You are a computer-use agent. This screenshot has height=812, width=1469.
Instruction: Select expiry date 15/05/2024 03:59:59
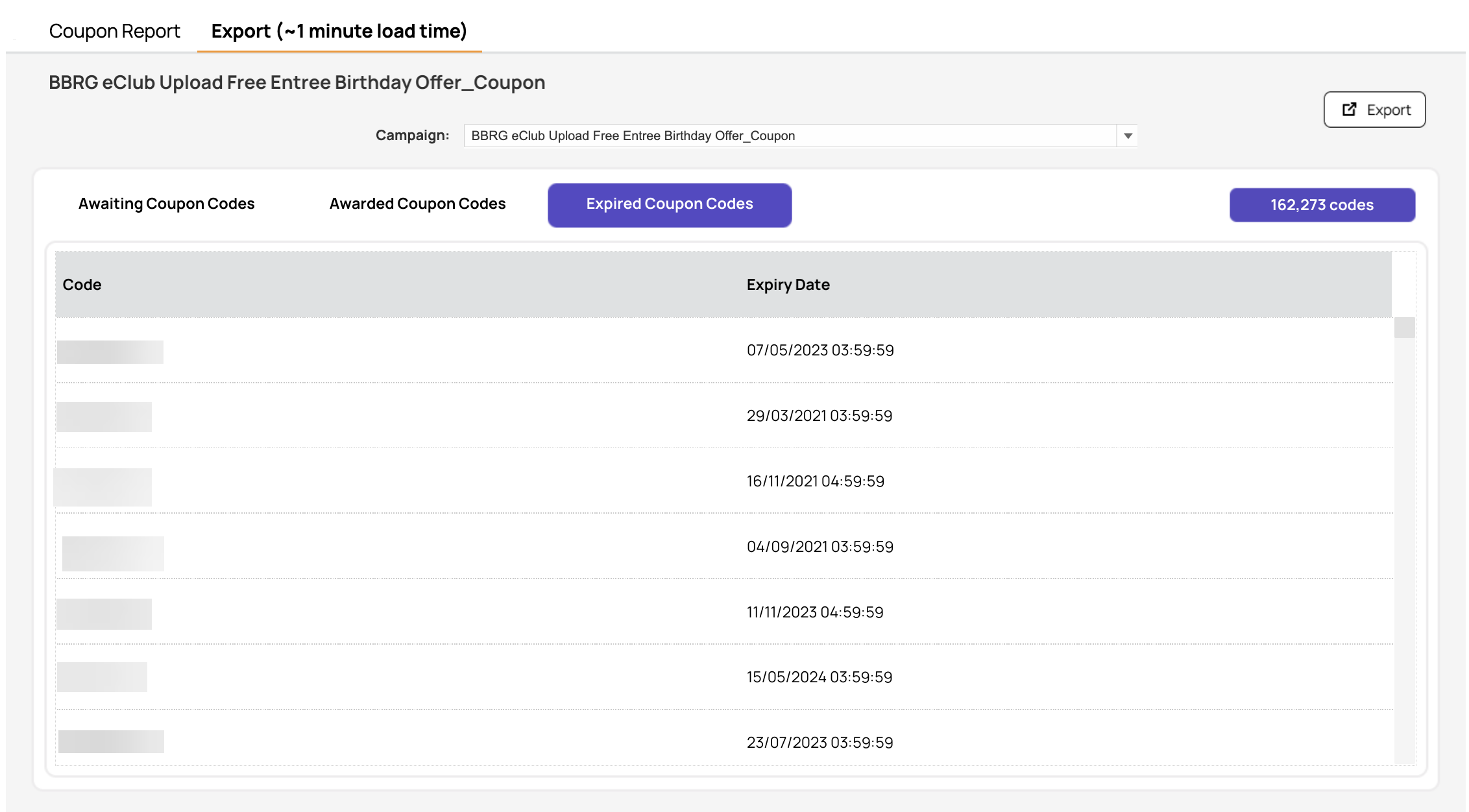819,677
